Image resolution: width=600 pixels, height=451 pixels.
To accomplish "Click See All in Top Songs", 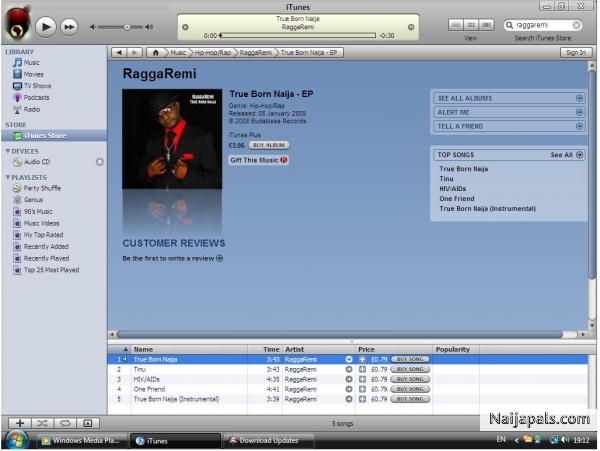I will tap(566, 155).
